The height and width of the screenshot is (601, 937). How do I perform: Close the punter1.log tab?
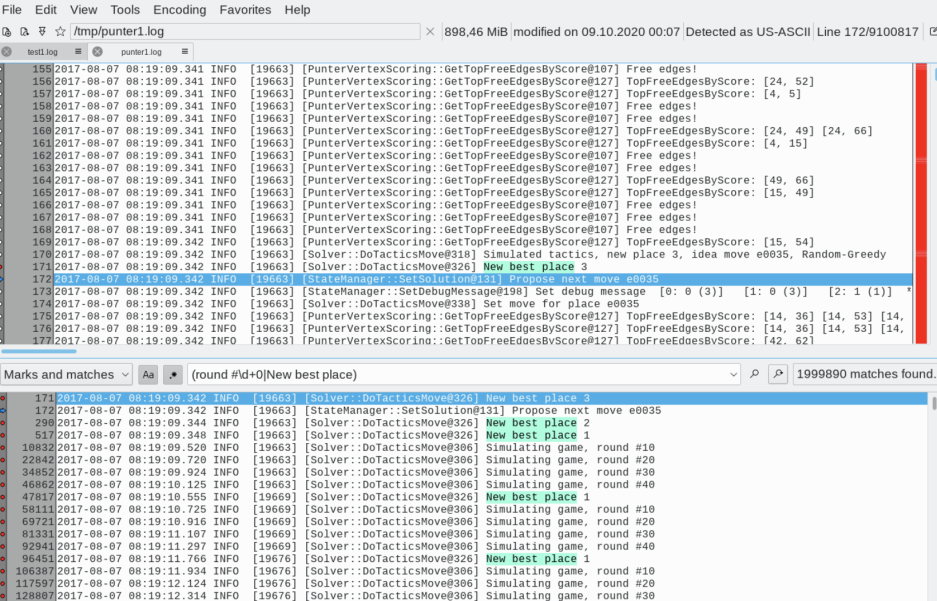[97, 51]
